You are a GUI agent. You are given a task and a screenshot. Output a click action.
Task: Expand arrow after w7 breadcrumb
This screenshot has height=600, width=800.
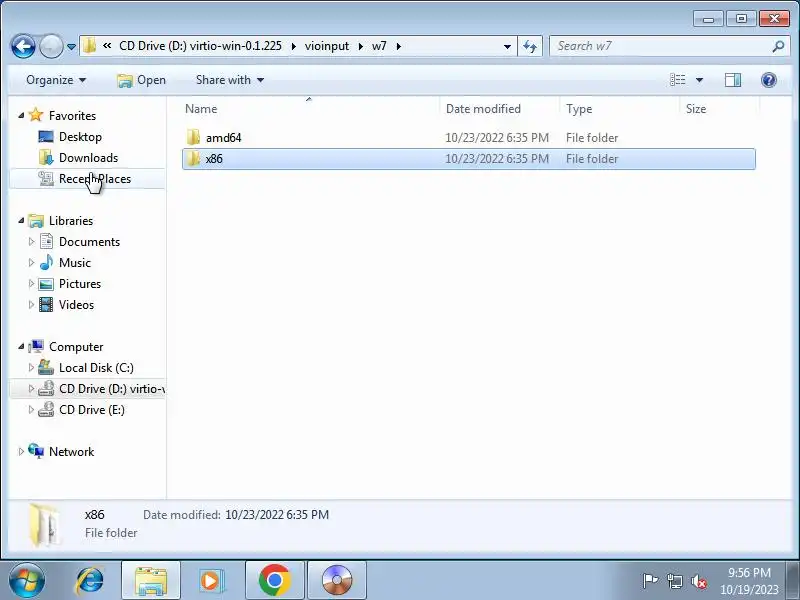(x=398, y=46)
